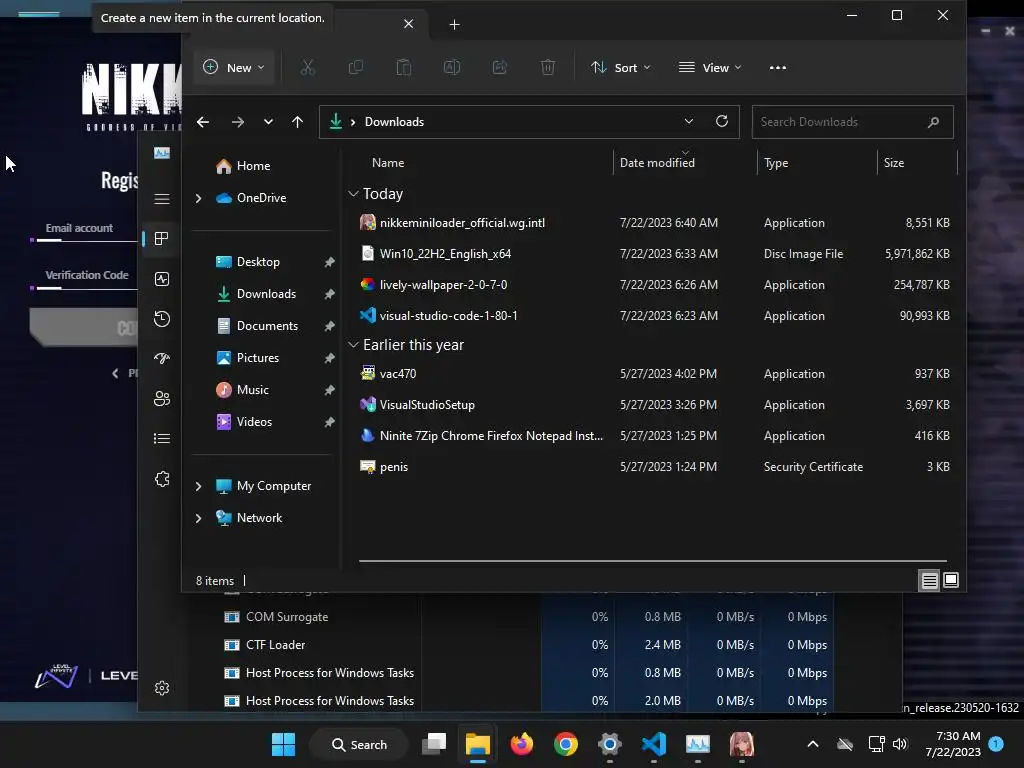1024x768 pixels.
Task: Sort by the Name column header
Action: 388,163
